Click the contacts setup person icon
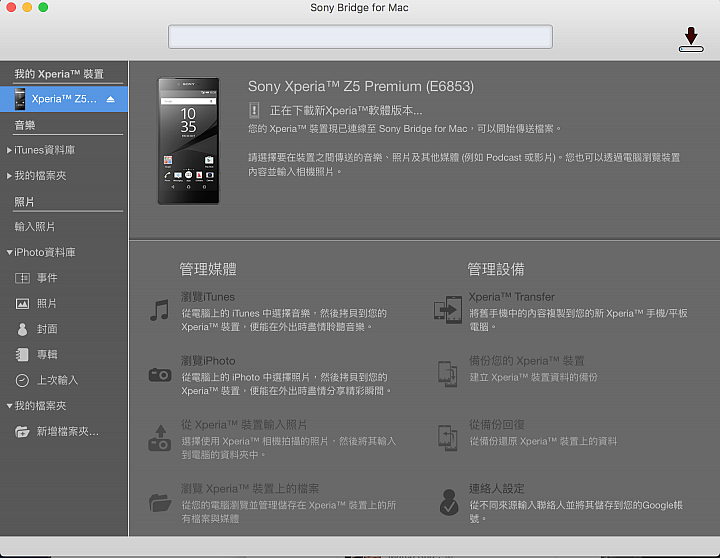This screenshot has height=558, width=720. point(449,502)
